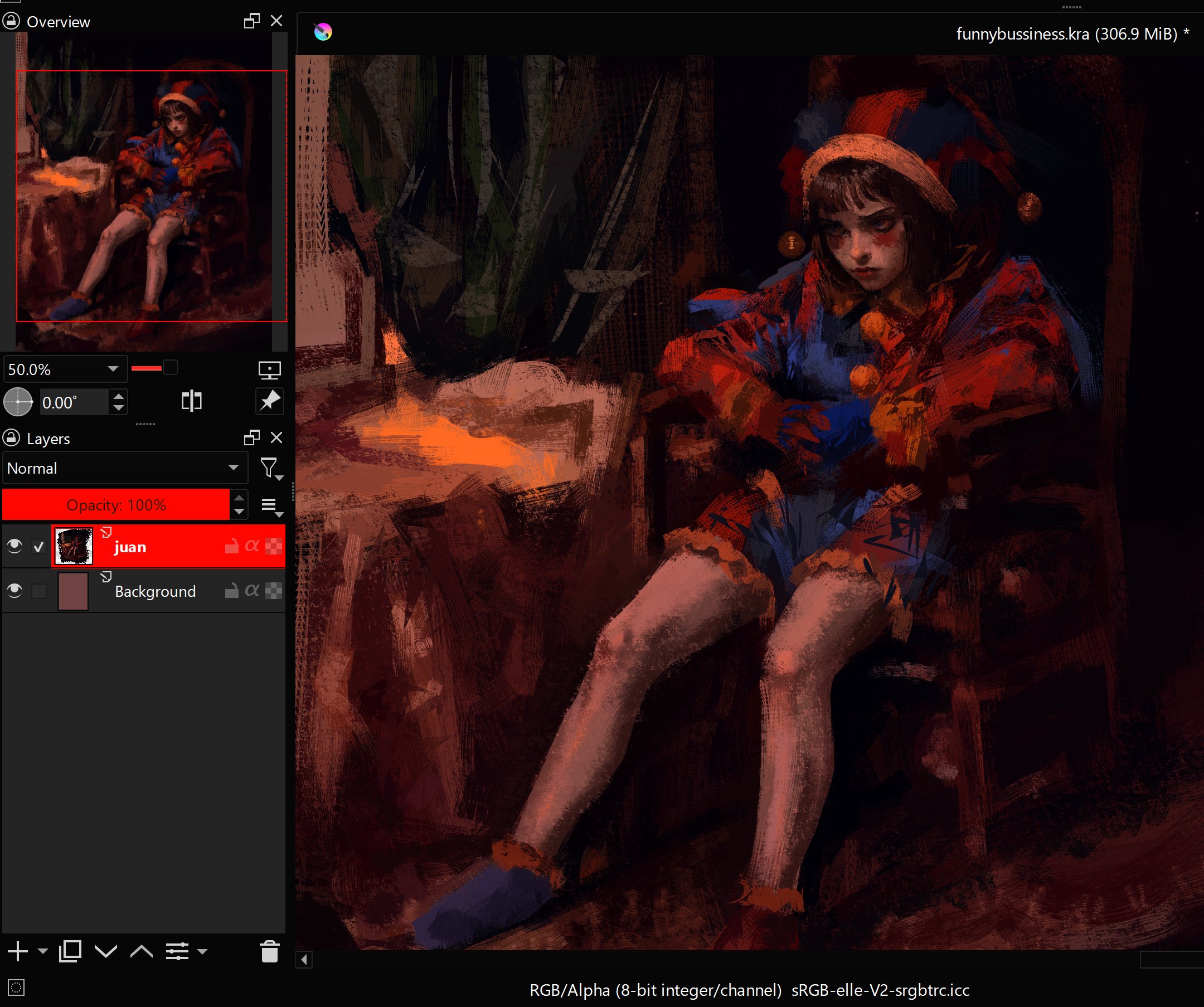Expand the layer properties dropdown arrow
Viewport: 1204px width, 1007px height.
pyautogui.click(x=202, y=952)
